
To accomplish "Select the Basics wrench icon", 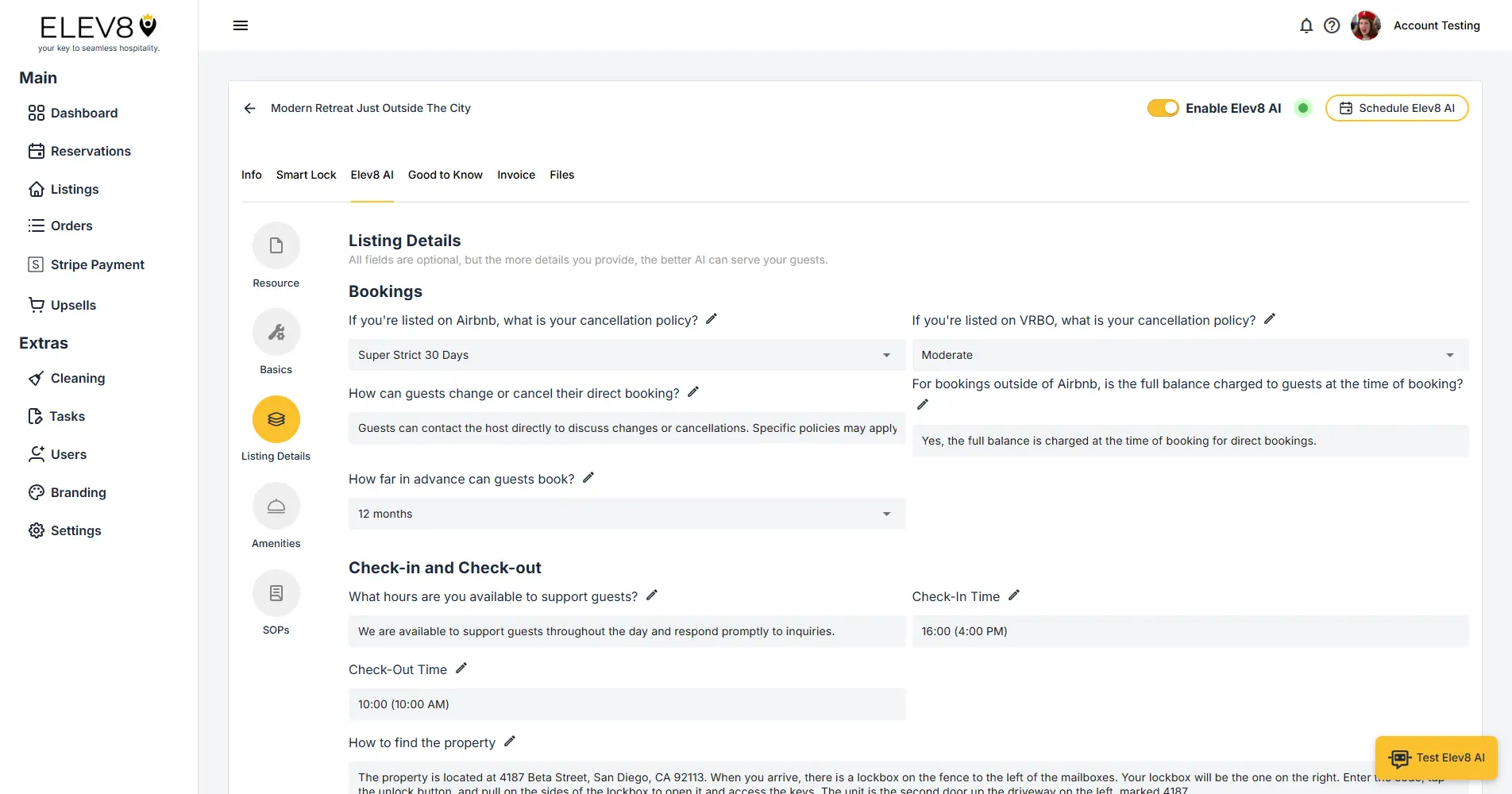I will [x=276, y=332].
